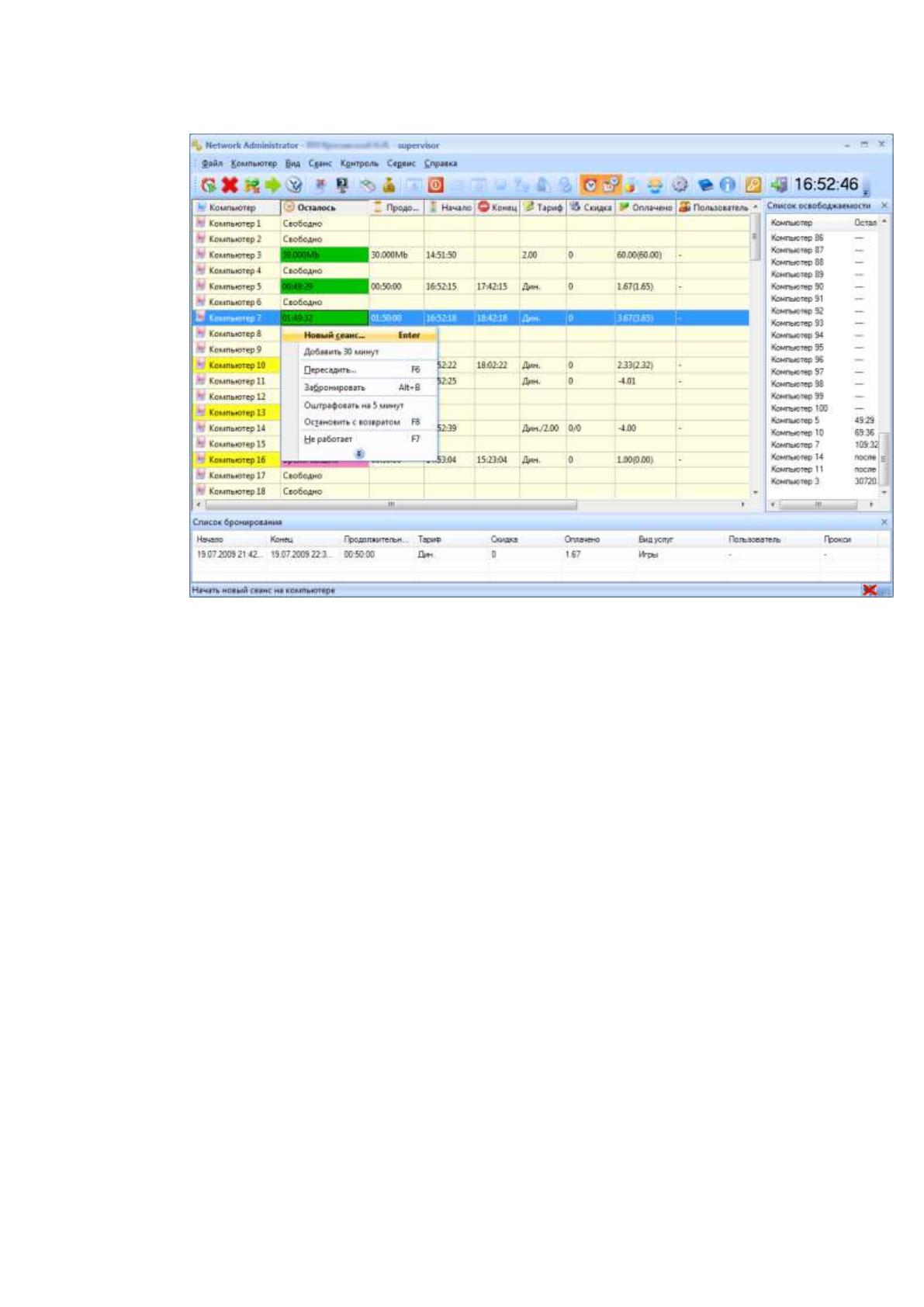Choose Новый сеанс... from context menu
This screenshot has height=1307, width=924.
pos(360,335)
